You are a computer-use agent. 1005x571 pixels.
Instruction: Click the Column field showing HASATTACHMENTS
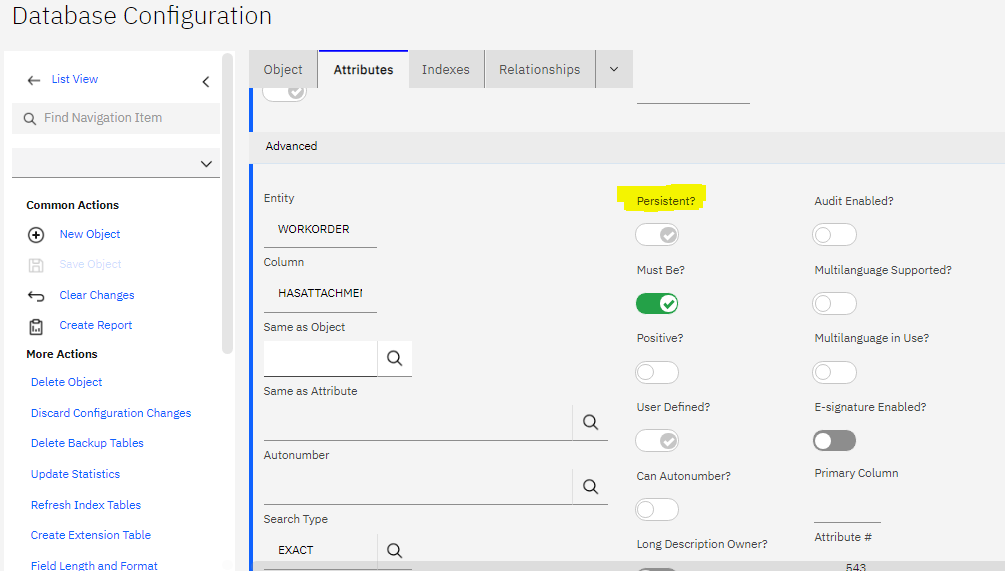pyautogui.click(x=320, y=294)
